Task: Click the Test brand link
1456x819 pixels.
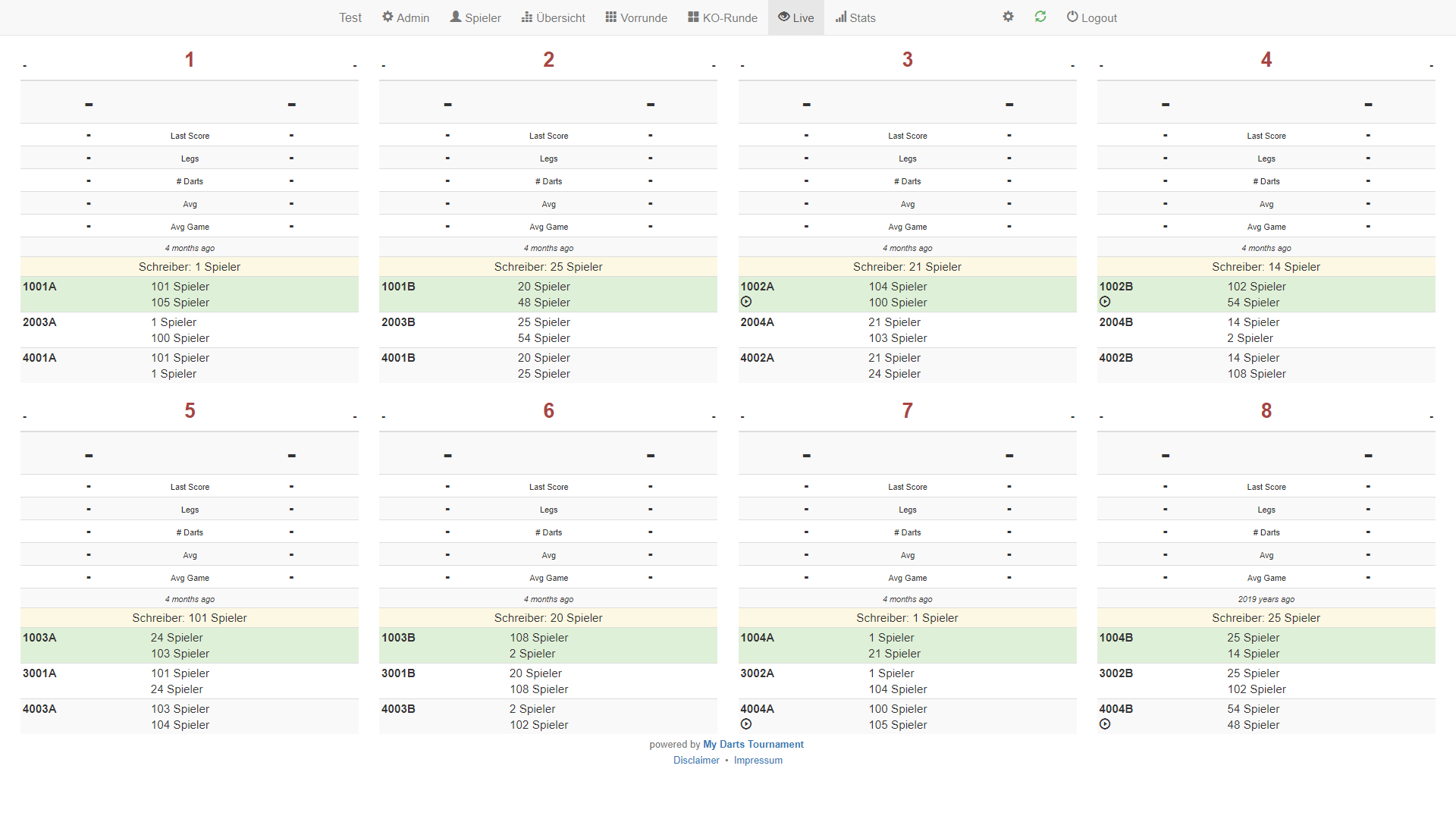Action: point(350,17)
